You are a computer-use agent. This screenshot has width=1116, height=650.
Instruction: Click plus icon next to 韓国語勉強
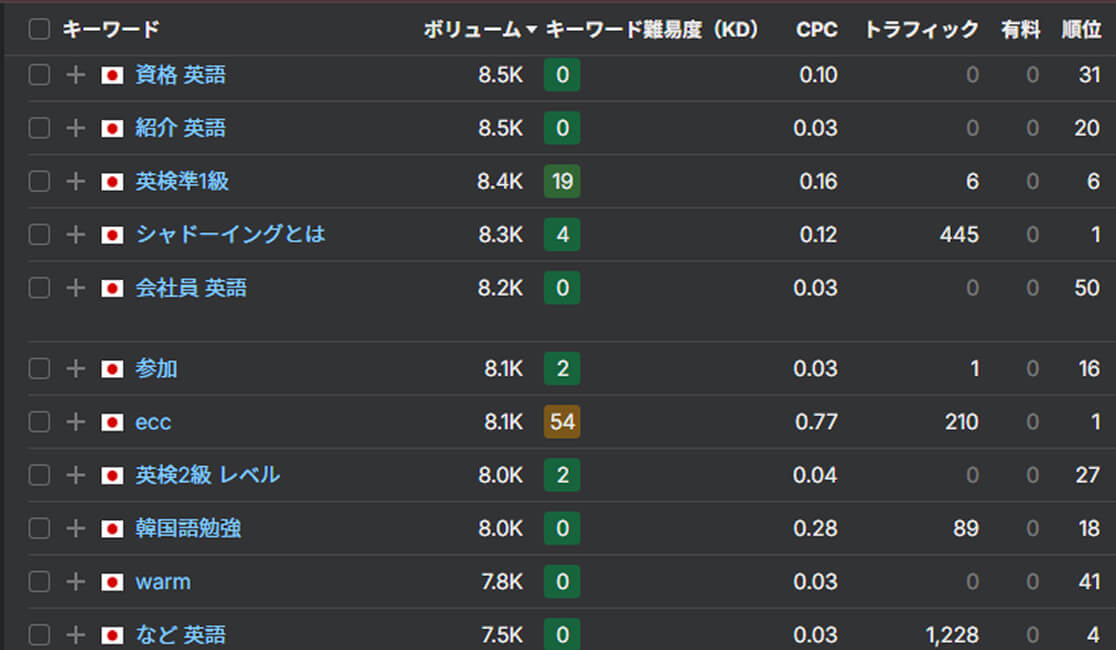pyautogui.click(x=75, y=528)
